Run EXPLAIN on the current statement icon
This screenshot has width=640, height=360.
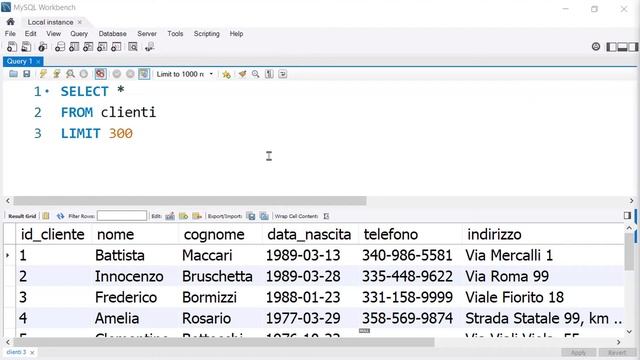pos(70,74)
